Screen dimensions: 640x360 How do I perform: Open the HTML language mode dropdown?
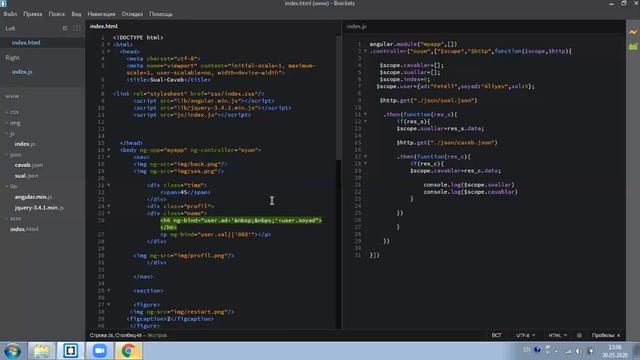tap(558, 335)
